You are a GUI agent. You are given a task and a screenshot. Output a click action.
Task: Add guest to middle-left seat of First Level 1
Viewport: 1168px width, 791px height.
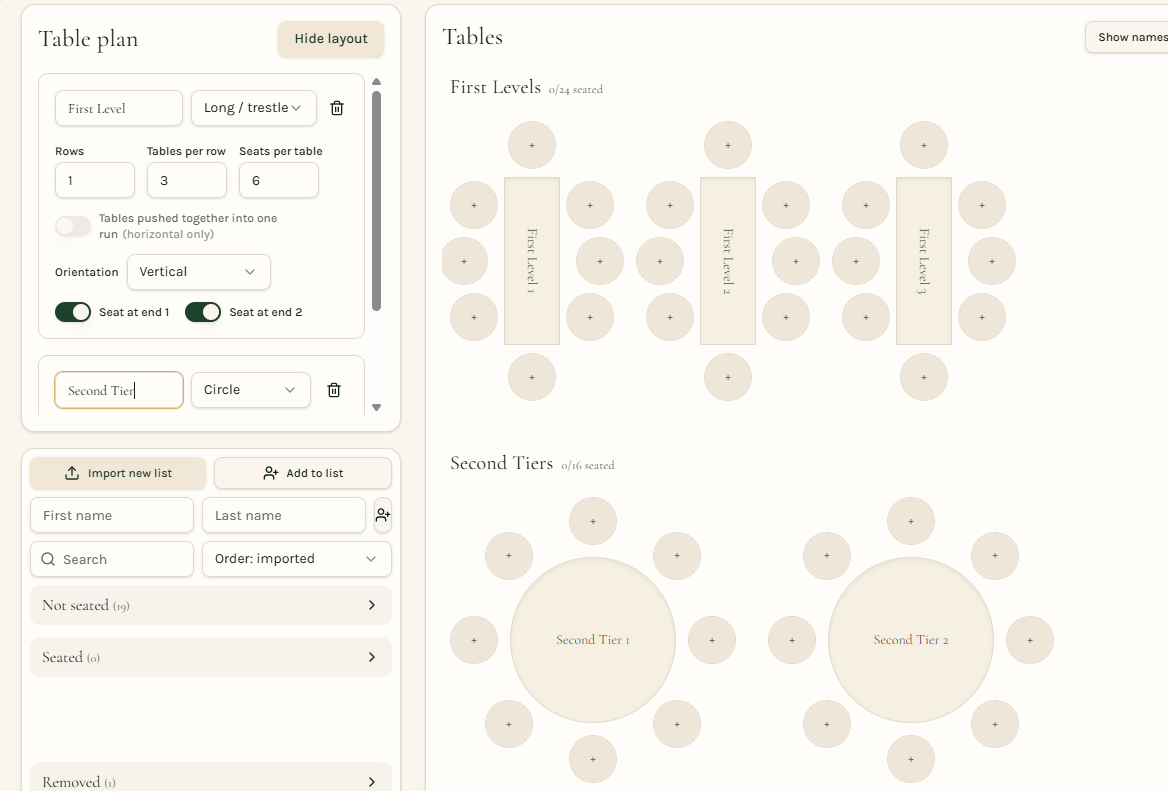[x=464, y=261]
